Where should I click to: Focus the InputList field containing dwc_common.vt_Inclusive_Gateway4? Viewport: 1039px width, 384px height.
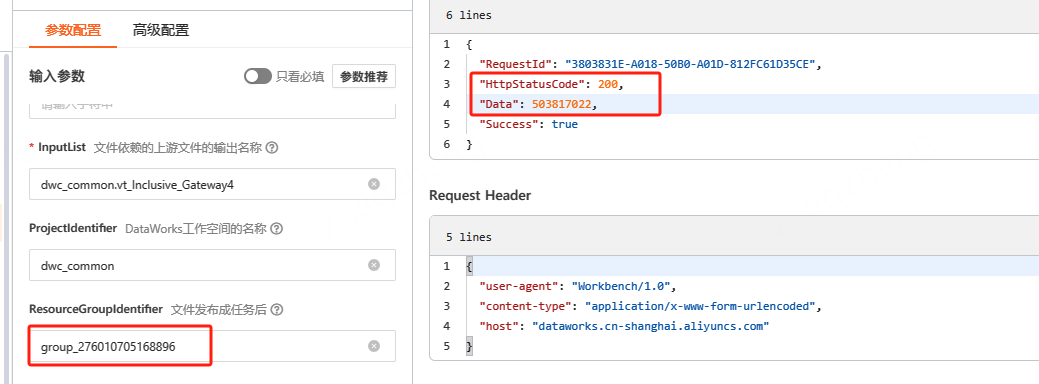[213, 184]
